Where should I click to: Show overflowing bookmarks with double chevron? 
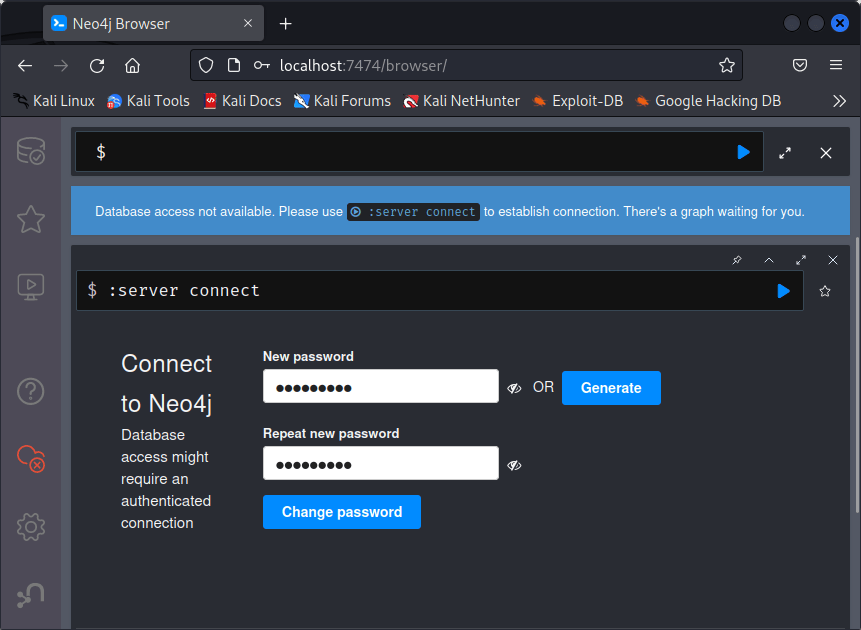840,100
